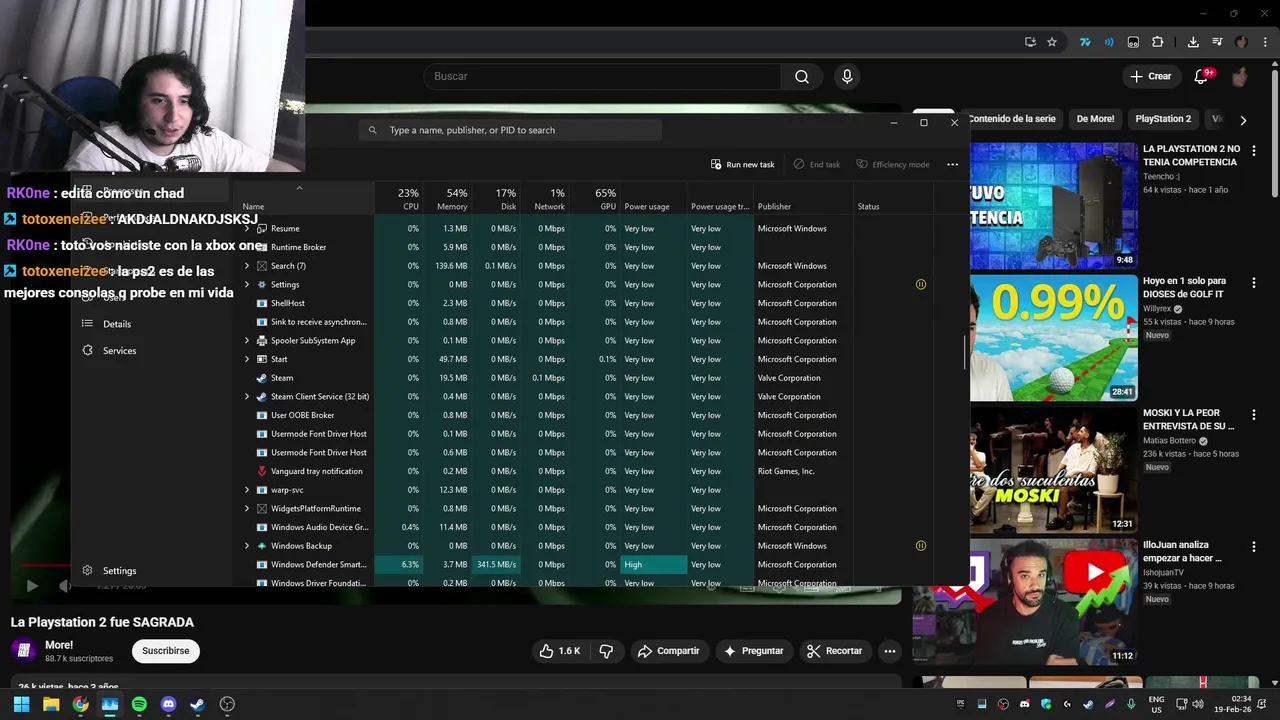Sort Task Manager by Network column
The height and width of the screenshot is (720, 1280).
pyautogui.click(x=545, y=199)
